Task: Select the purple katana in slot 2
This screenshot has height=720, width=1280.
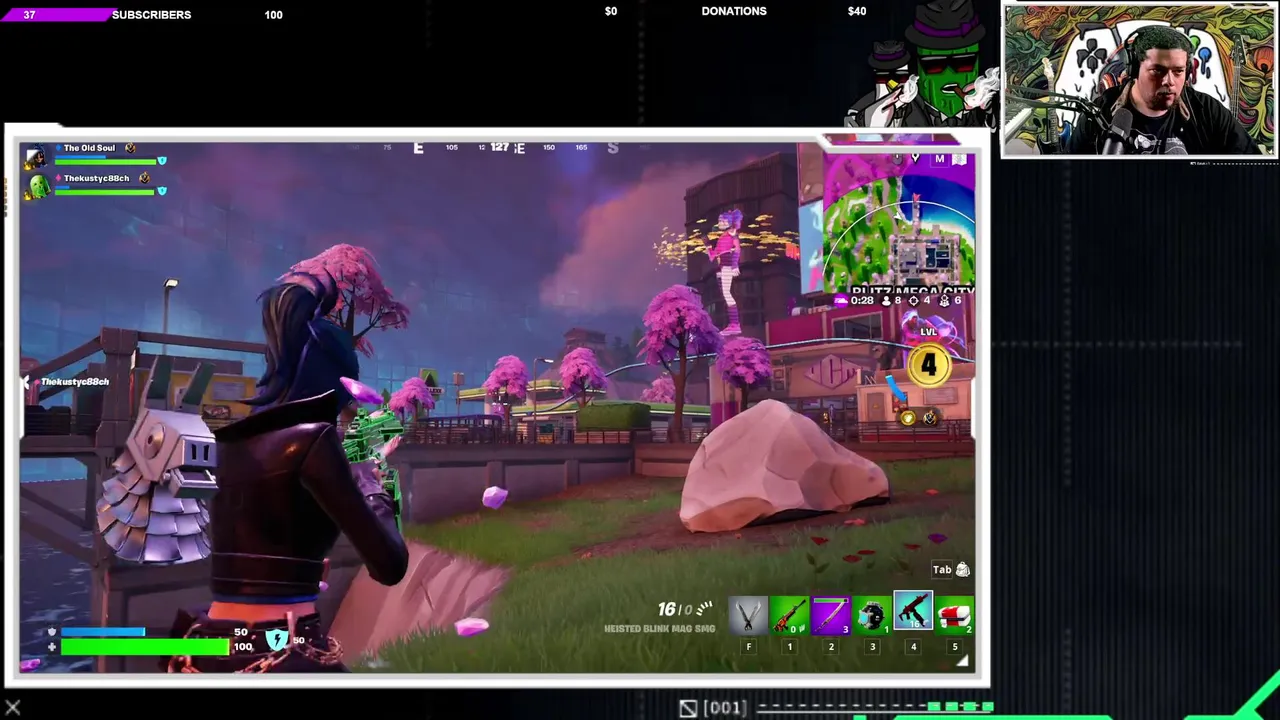Action: [x=830, y=614]
